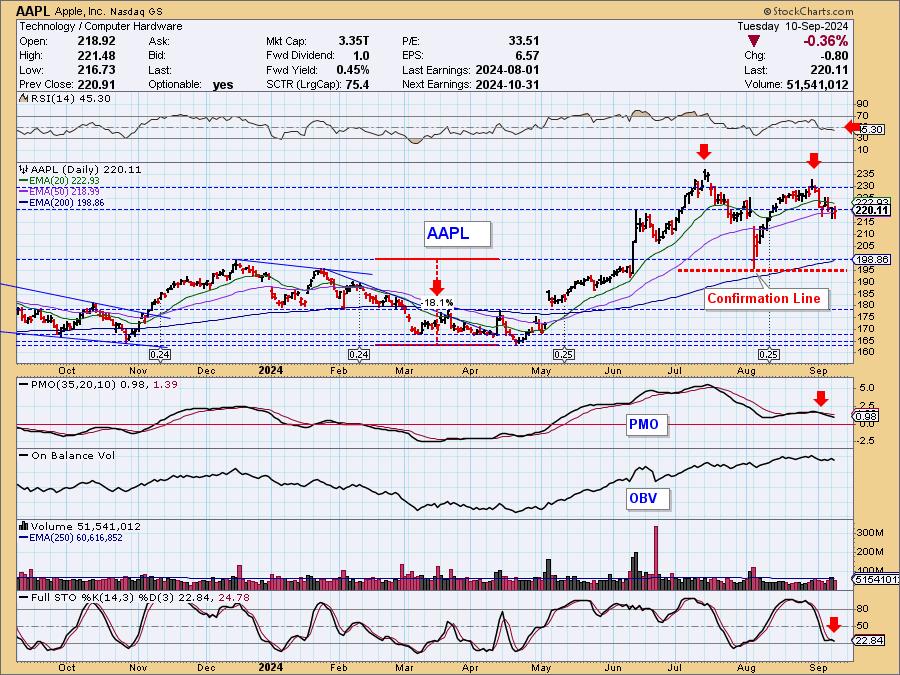Viewport: 900px width, 675px height.
Task: Click the EMA(50) legend entry
Action: click(x=59, y=192)
